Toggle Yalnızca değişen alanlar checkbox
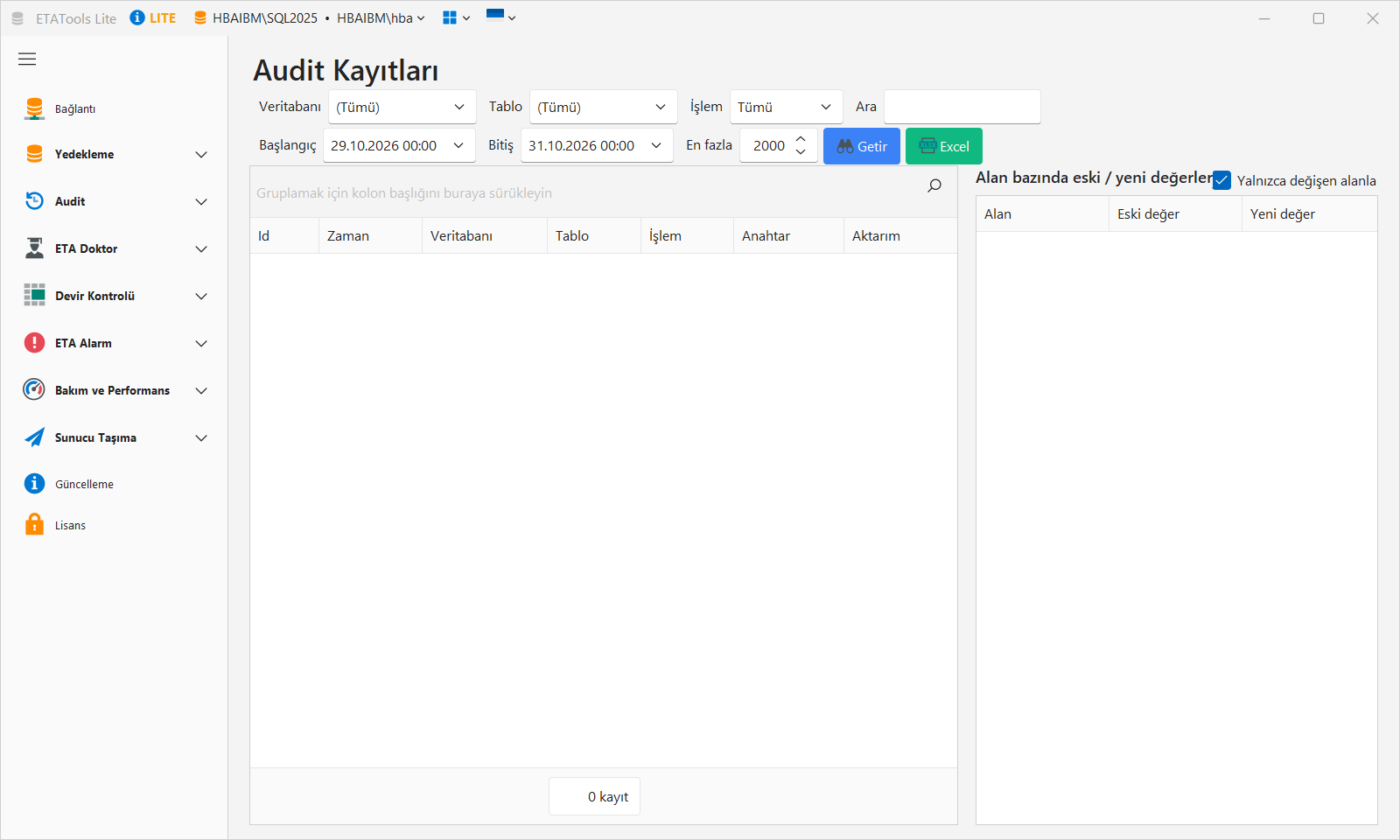 pyautogui.click(x=1221, y=180)
